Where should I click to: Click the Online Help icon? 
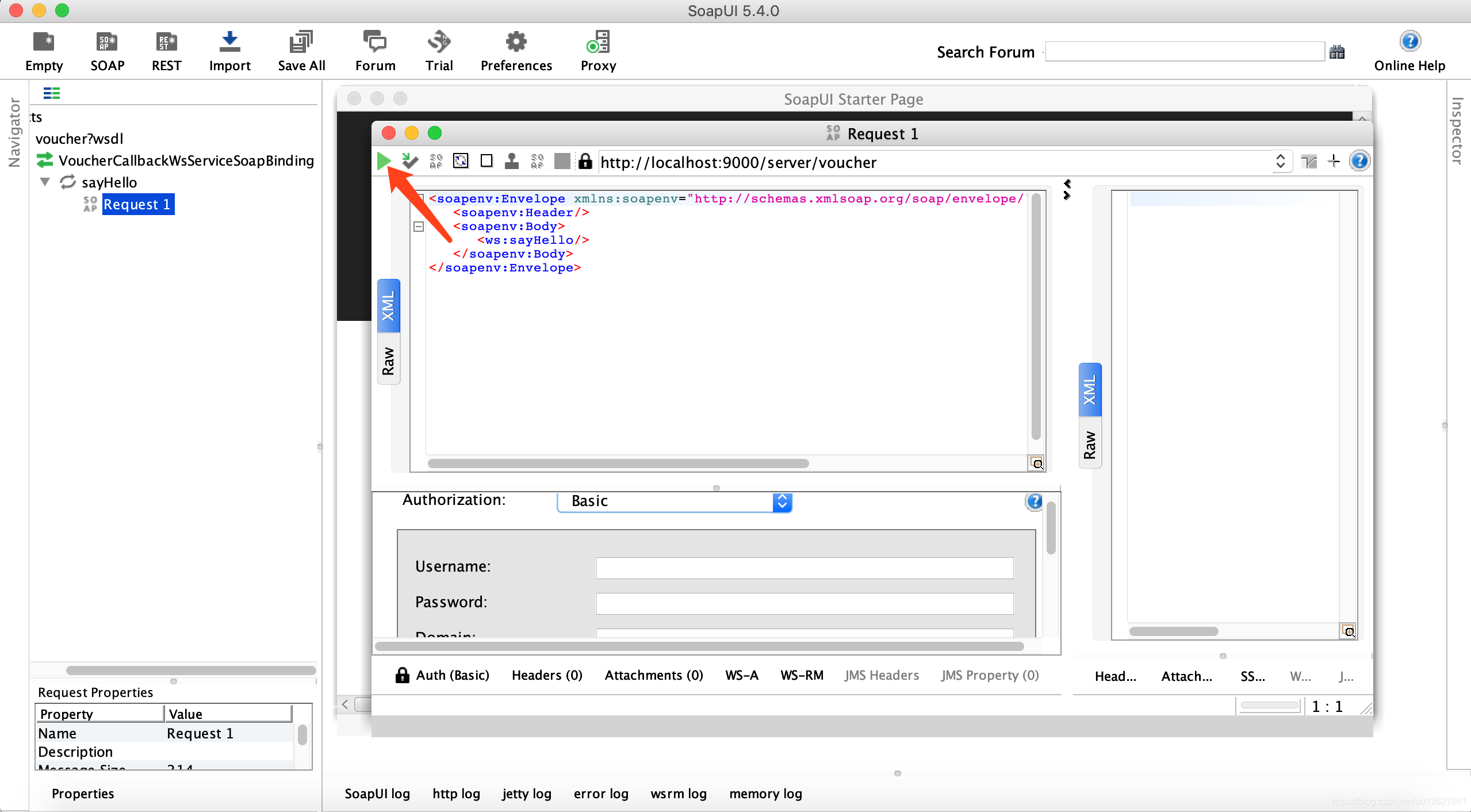tap(1412, 41)
